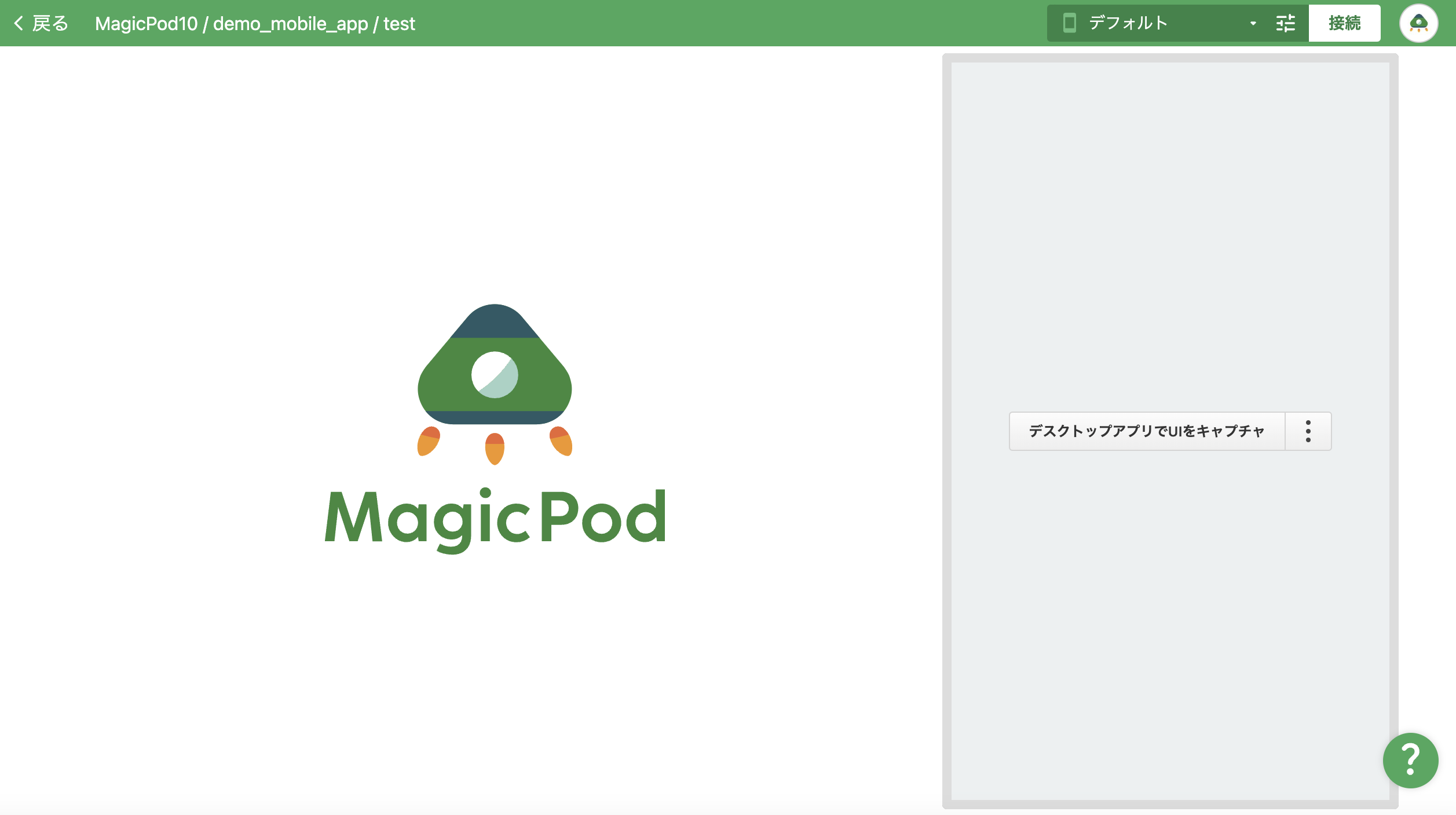Open the user avatar menu
1456x815 pixels.
pyautogui.click(x=1418, y=23)
